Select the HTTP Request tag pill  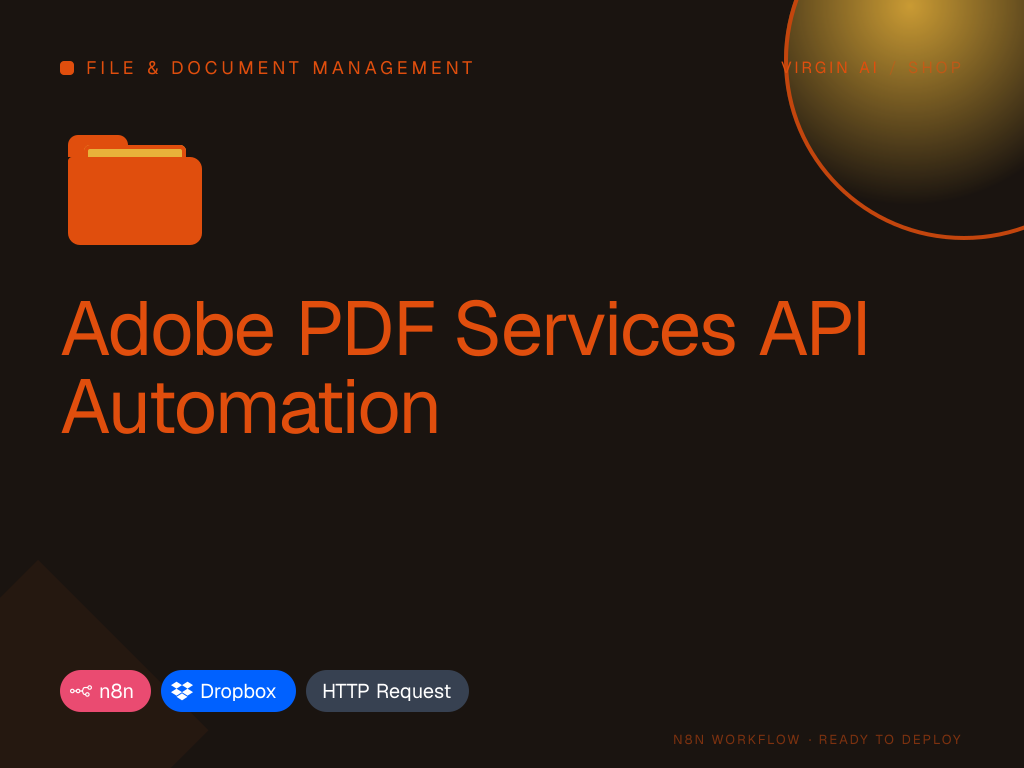(x=387, y=691)
